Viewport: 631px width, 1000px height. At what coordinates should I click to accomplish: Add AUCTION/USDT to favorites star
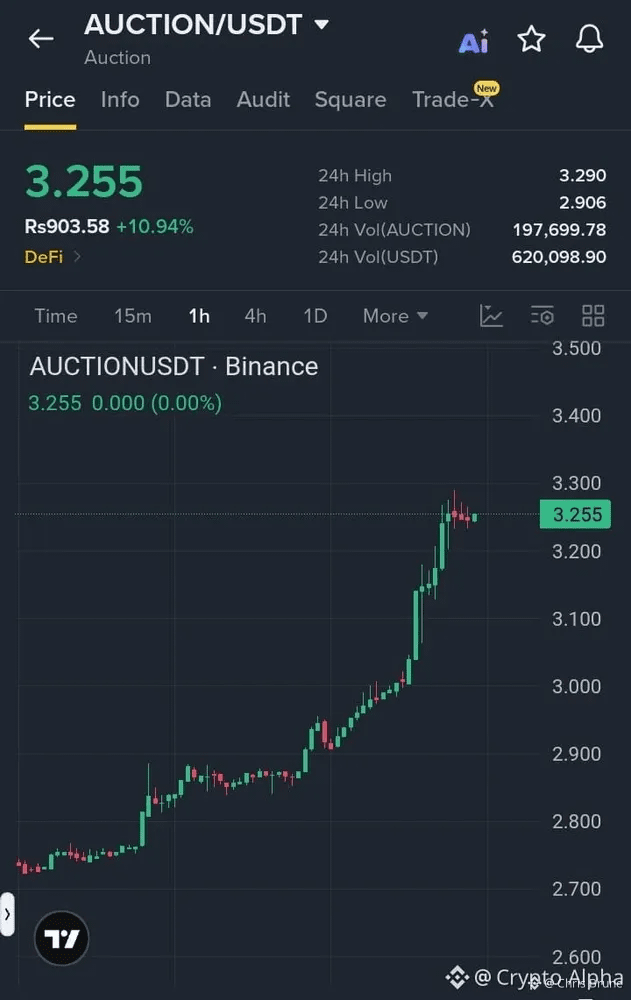(x=531, y=40)
